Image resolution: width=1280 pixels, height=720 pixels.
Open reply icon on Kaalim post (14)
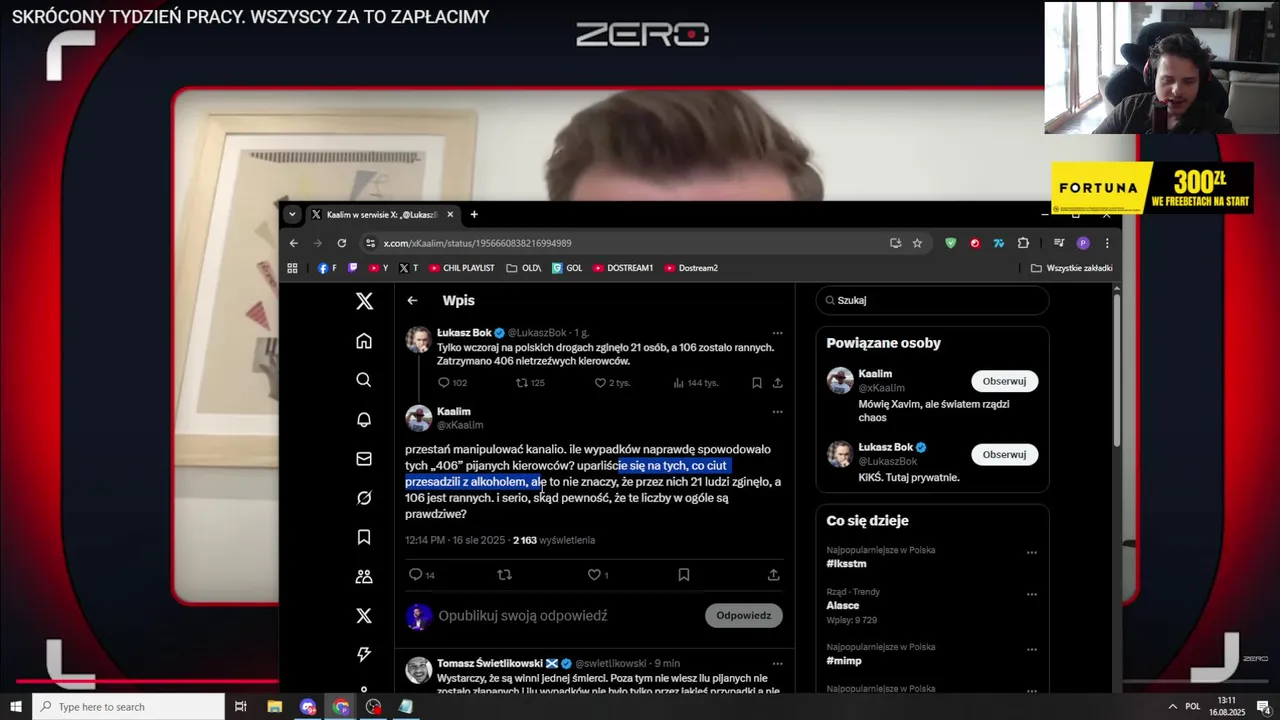pos(421,575)
